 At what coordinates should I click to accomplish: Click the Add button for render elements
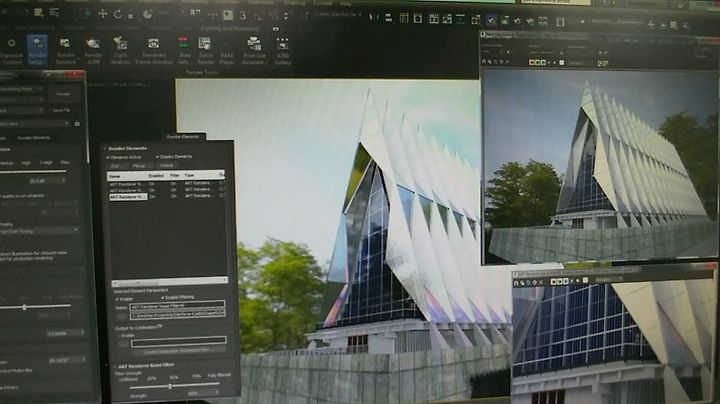point(115,166)
